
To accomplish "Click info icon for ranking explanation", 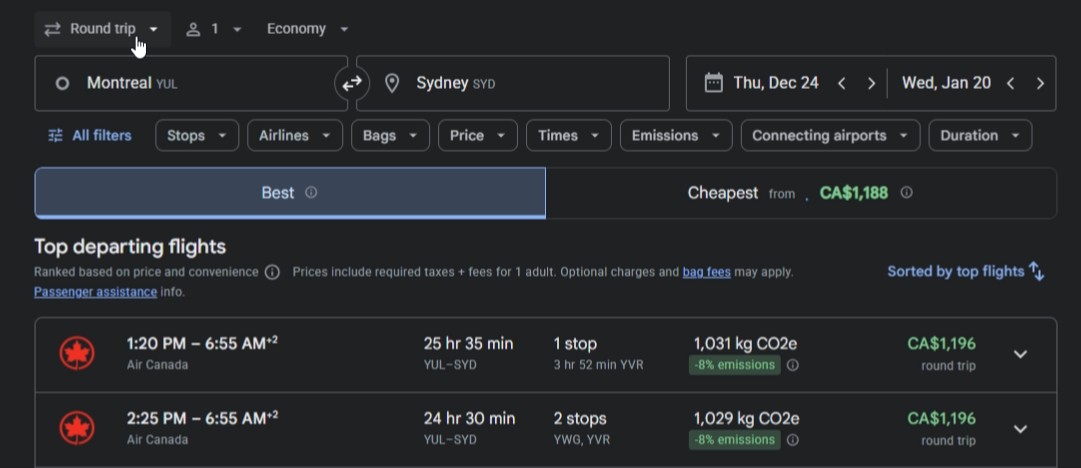I will [x=272, y=272].
